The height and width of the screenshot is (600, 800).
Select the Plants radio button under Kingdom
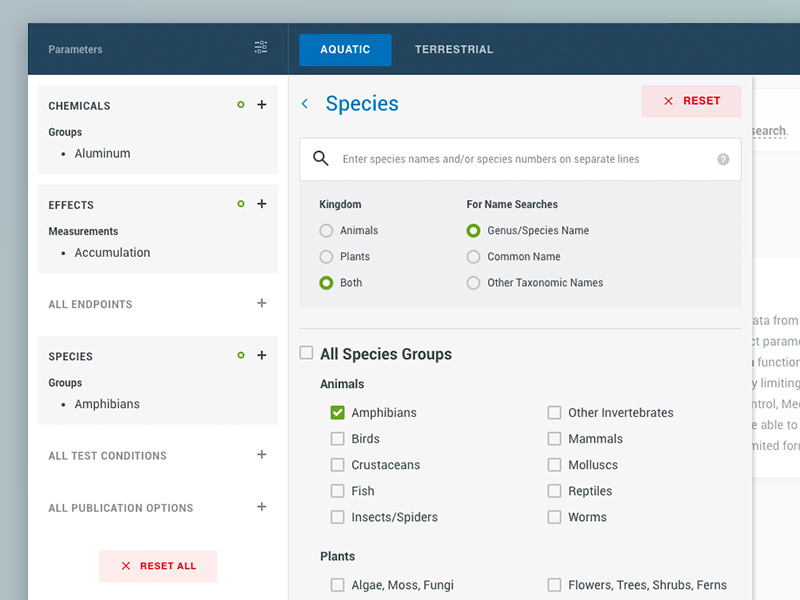325,256
